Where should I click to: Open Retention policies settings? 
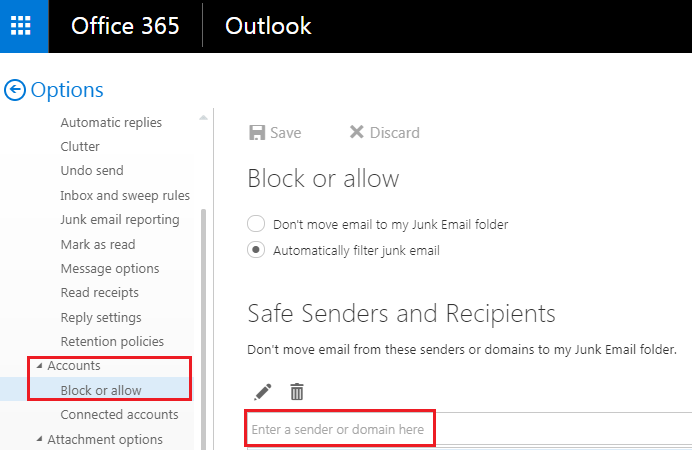[x=110, y=341]
